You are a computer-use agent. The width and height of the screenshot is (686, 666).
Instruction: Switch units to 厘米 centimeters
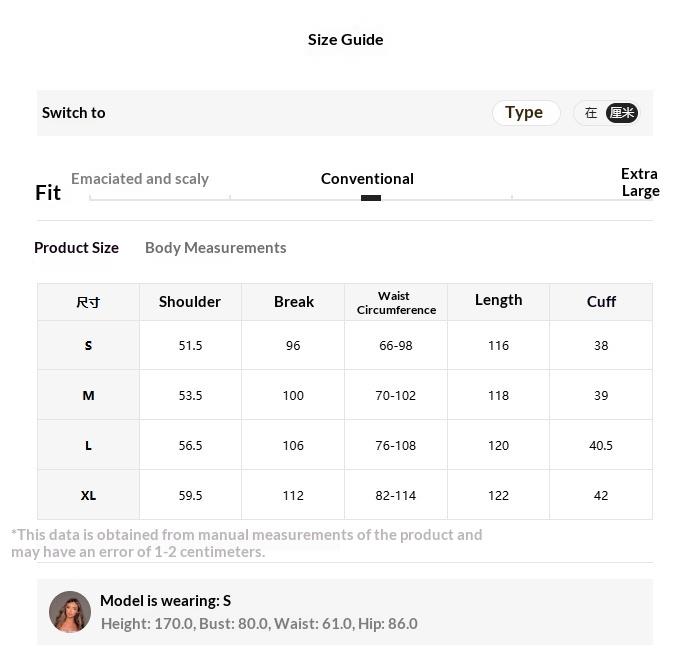(622, 113)
